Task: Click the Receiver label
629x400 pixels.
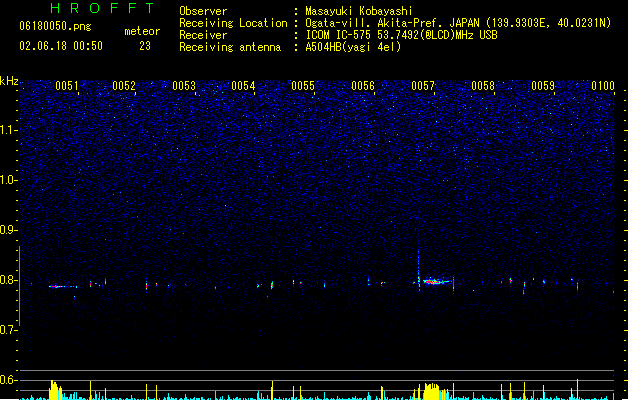Action: coord(203,35)
